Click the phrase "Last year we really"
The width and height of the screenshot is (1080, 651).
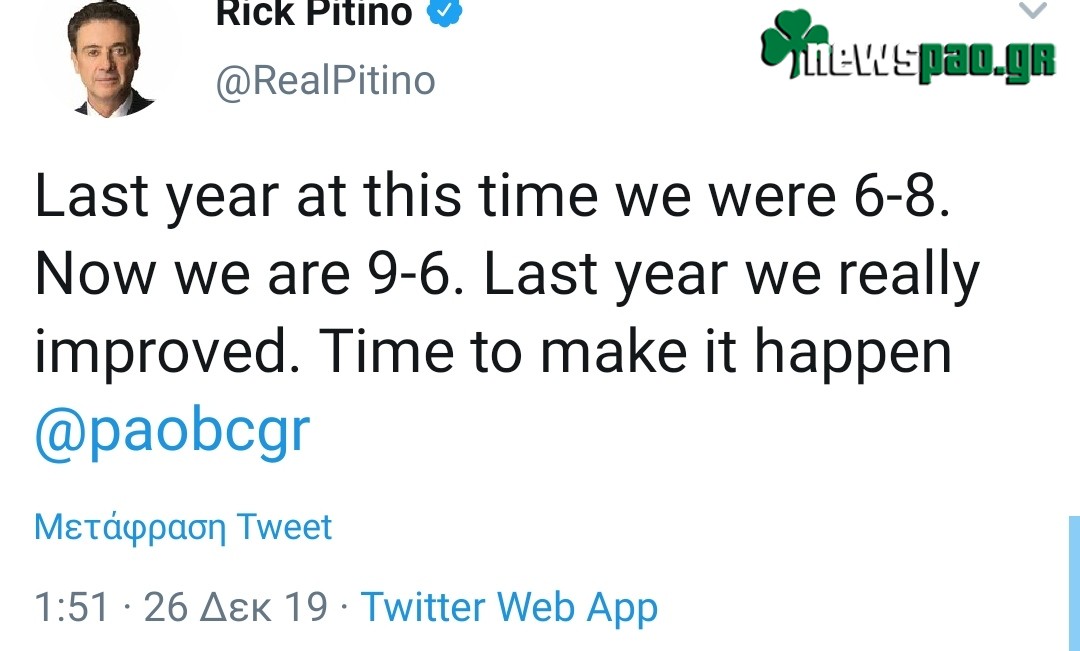(x=730, y=274)
